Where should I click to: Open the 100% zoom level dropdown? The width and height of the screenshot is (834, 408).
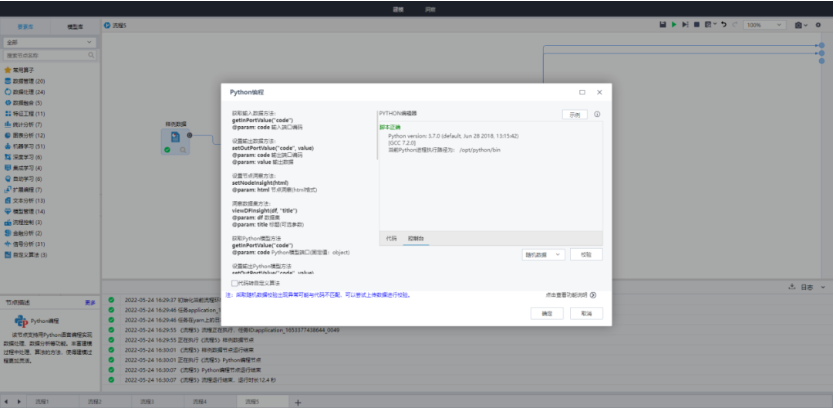point(766,24)
